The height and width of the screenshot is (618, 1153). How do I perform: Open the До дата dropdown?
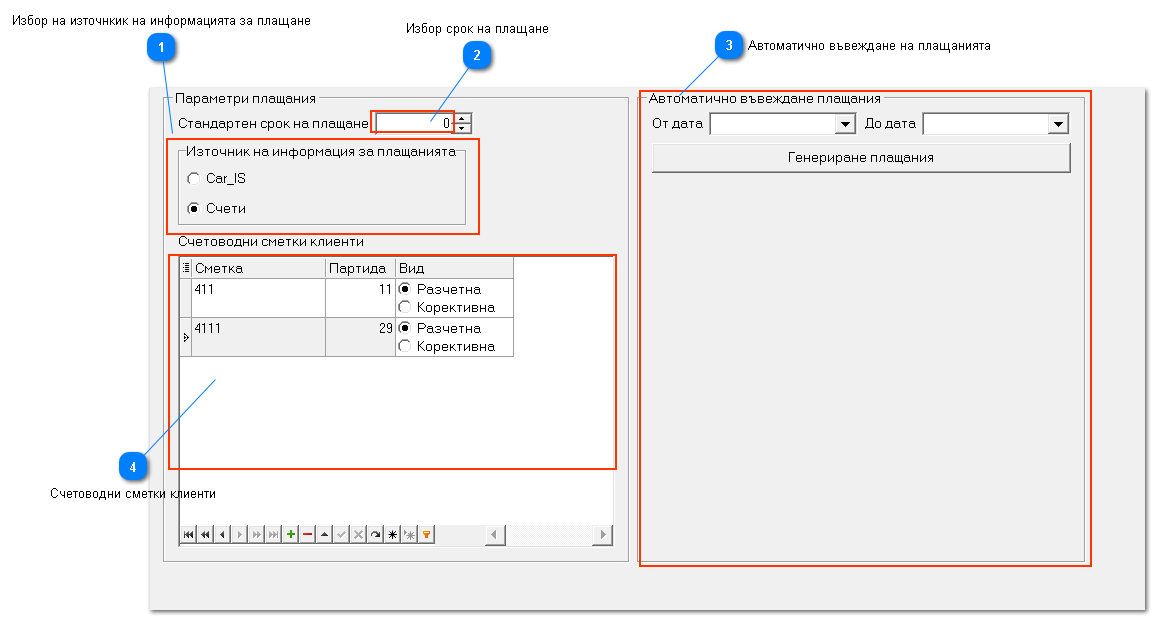point(1058,124)
